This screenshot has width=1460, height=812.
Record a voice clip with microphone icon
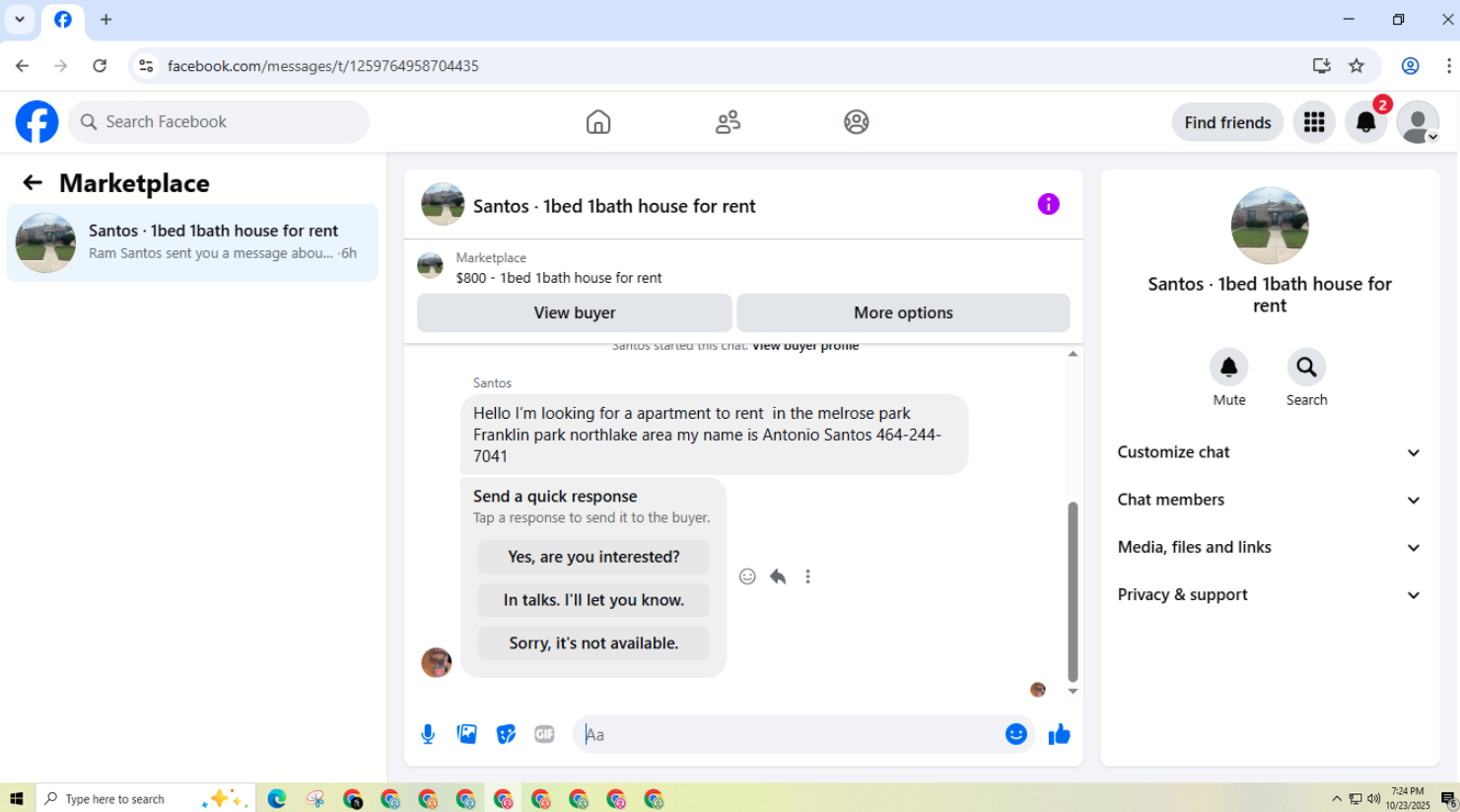(x=428, y=734)
